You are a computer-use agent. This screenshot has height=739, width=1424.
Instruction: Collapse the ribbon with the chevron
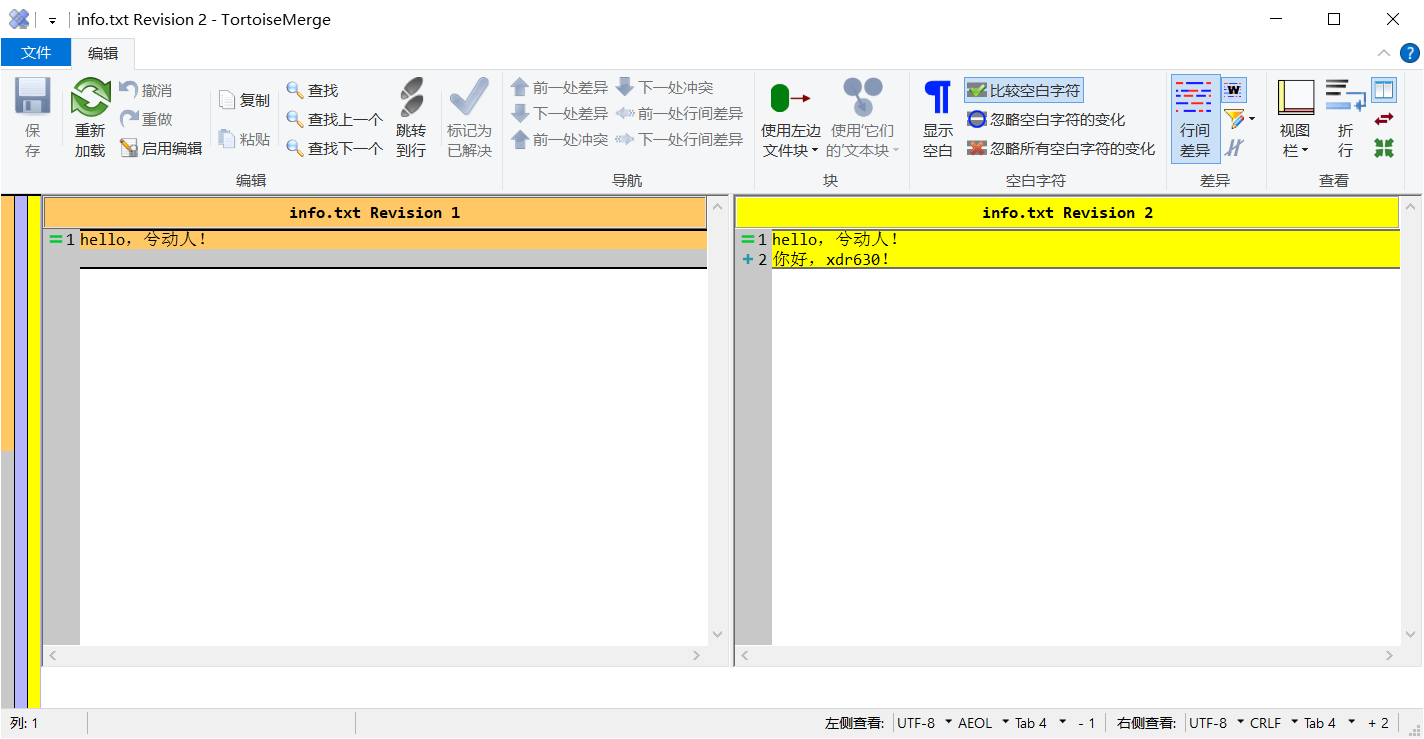click(1384, 53)
